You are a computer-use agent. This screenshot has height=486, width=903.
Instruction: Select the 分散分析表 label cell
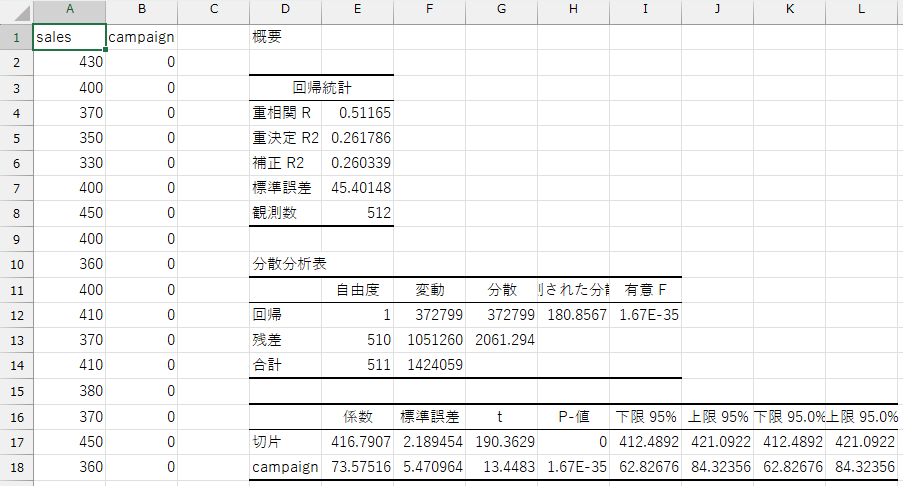point(285,264)
